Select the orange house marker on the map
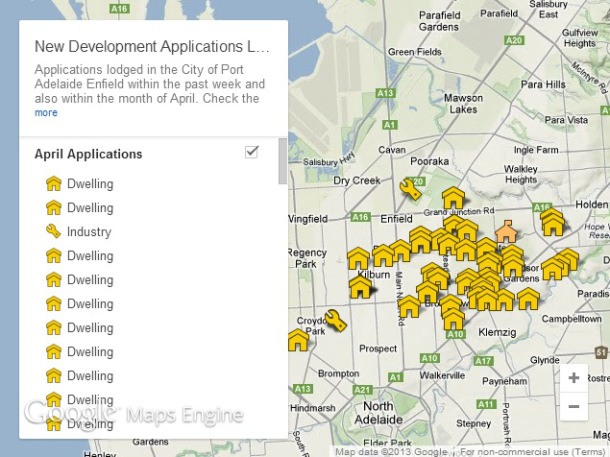Screen dimensions: 610x457 (506, 231)
